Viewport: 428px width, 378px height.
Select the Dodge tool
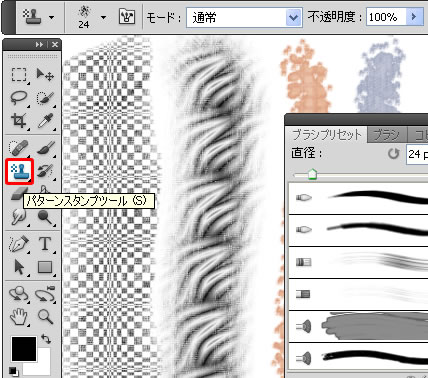coord(45,217)
